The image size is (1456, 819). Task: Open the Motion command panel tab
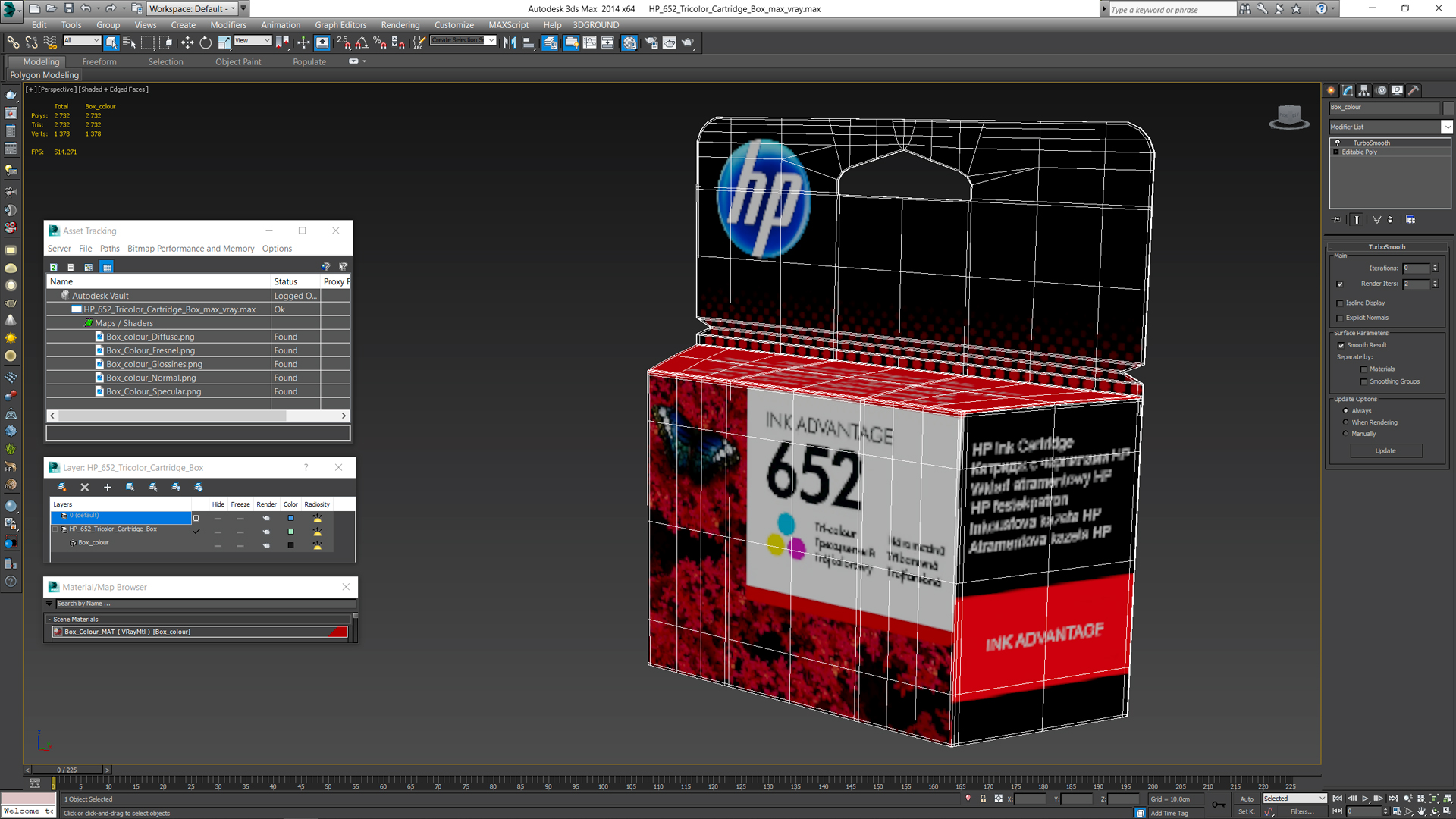(x=1381, y=90)
